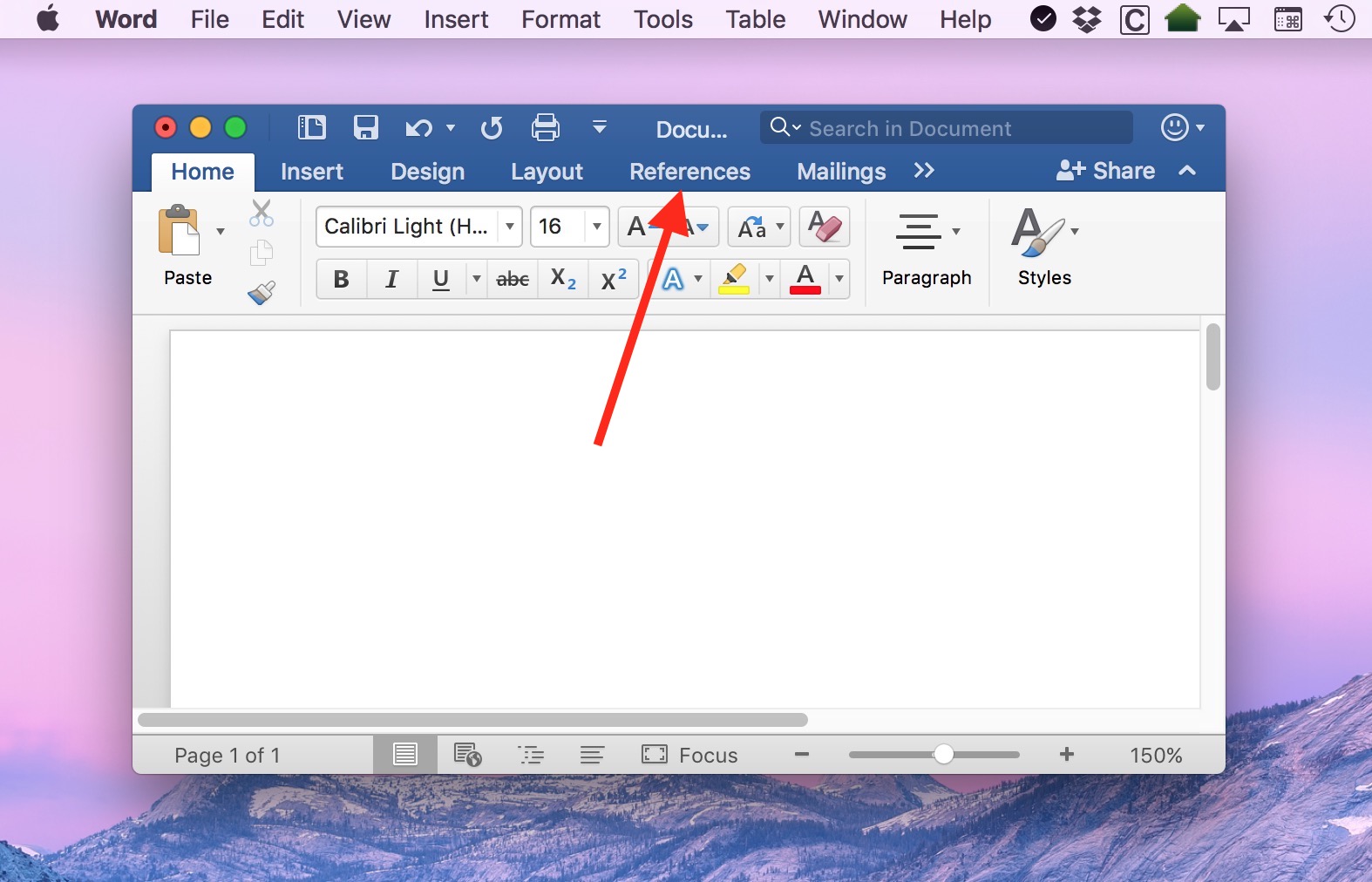Image resolution: width=1372 pixels, height=882 pixels.
Task: Toggle Bold formatting
Action: click(x=341, y=279)
